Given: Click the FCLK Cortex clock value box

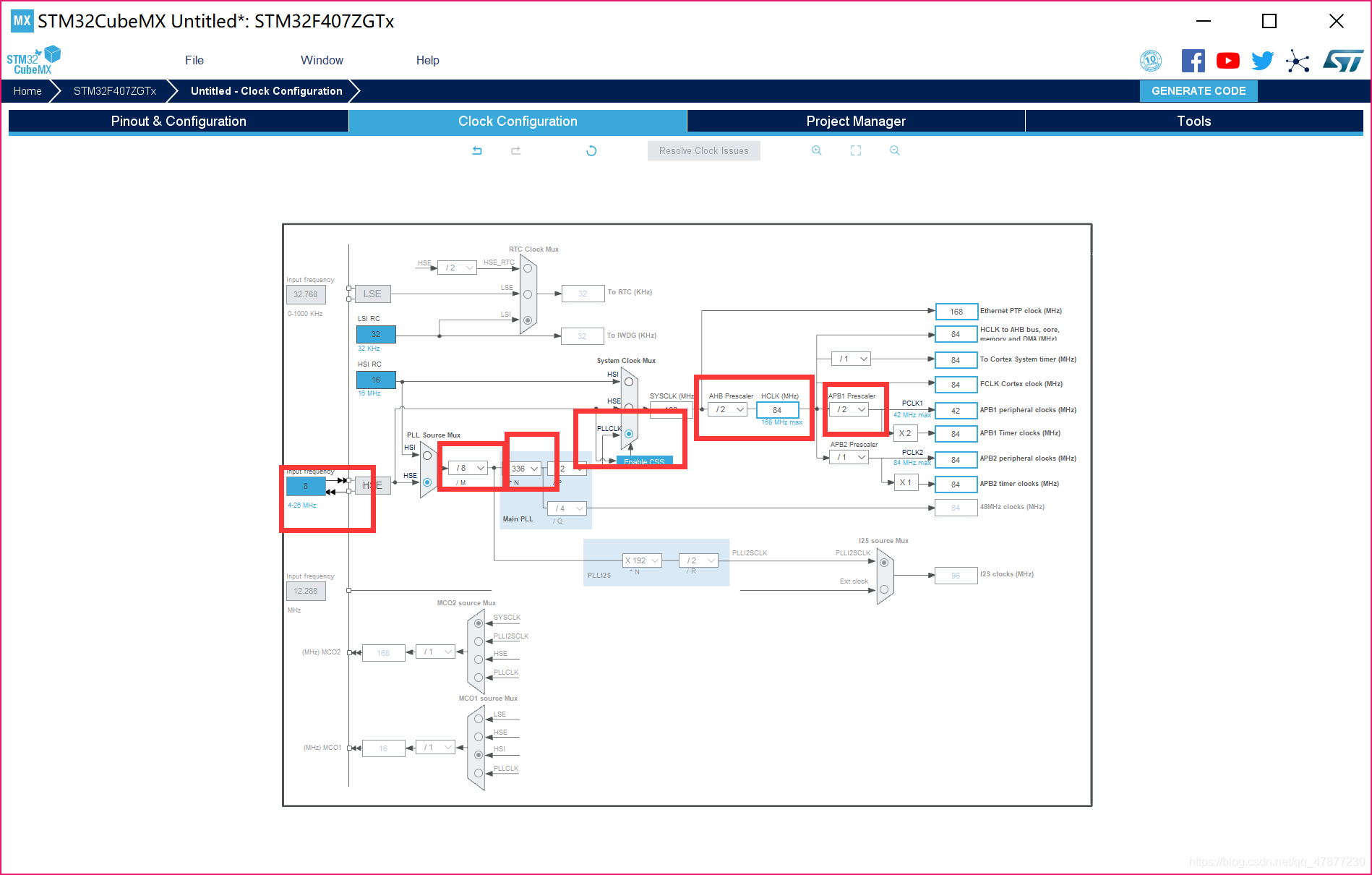Looking at the screenshot, I should click(x=956, y=385).
